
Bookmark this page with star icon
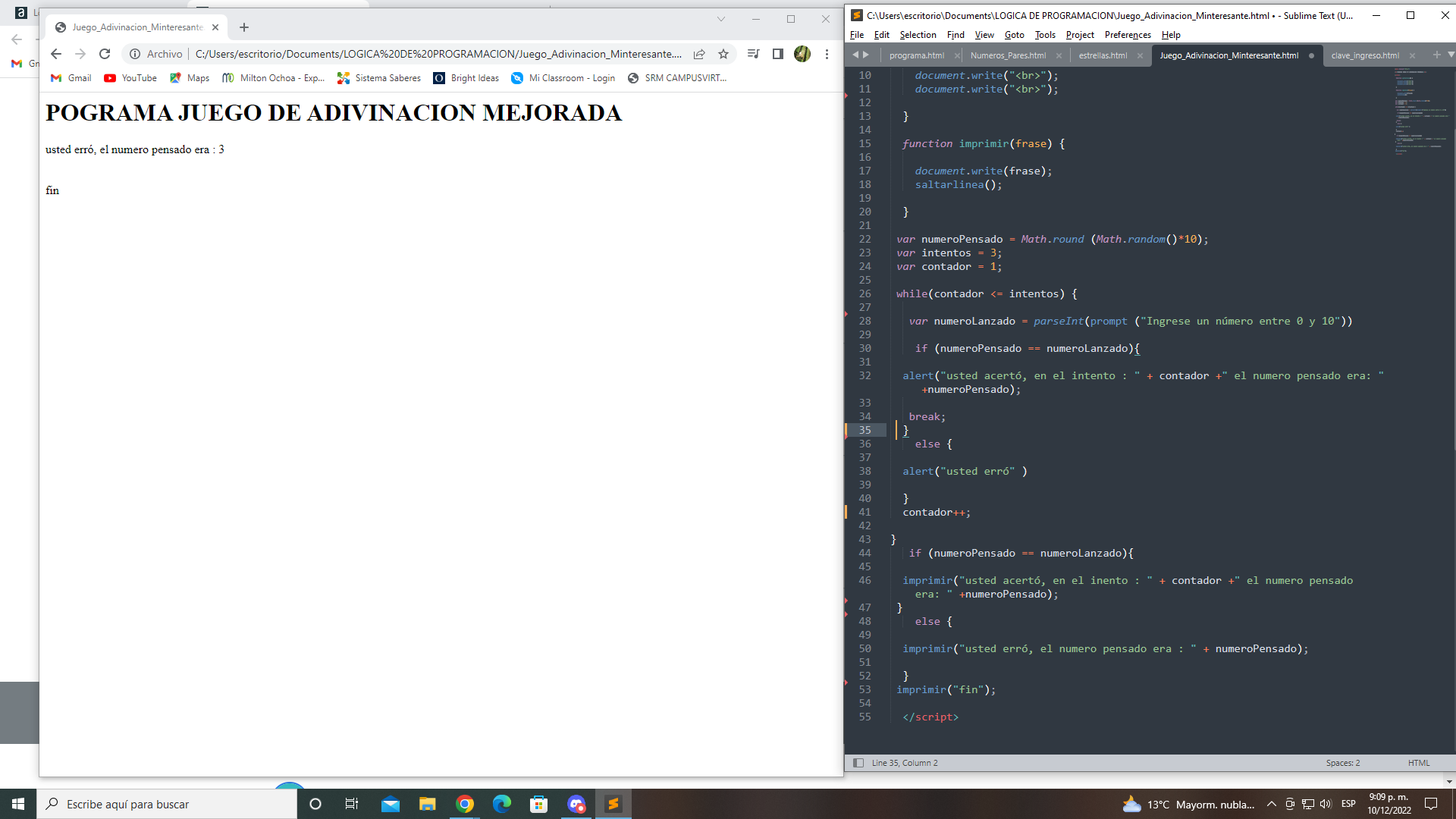point(723,54)
